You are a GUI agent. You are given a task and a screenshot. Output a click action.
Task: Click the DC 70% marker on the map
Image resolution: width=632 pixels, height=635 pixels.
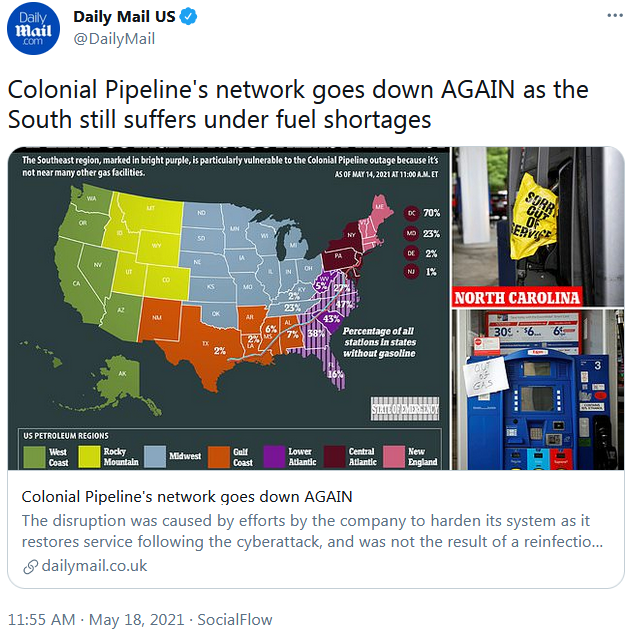[422, 213]
